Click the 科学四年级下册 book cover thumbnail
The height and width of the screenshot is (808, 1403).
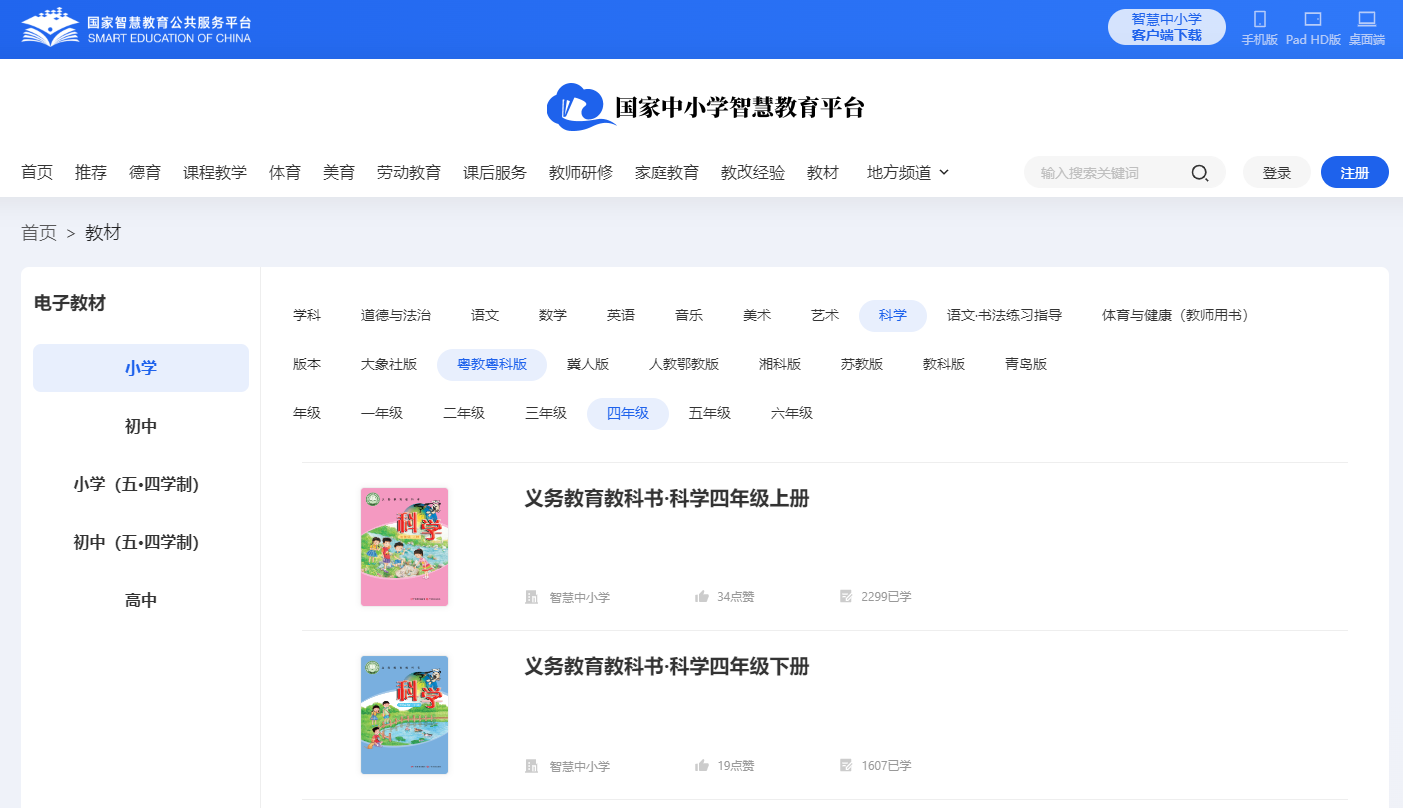pos(404,714)
